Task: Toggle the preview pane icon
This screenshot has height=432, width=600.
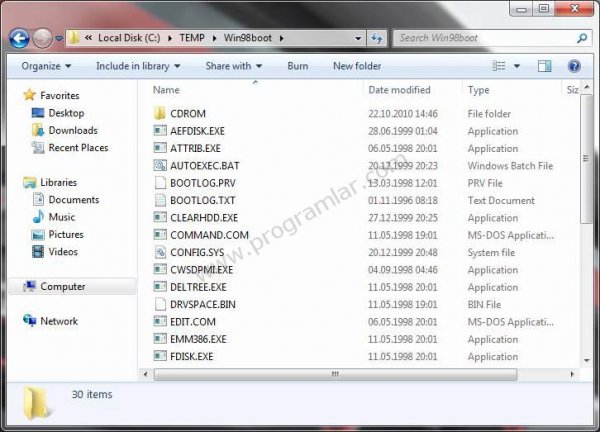Action: coord(544,66)
